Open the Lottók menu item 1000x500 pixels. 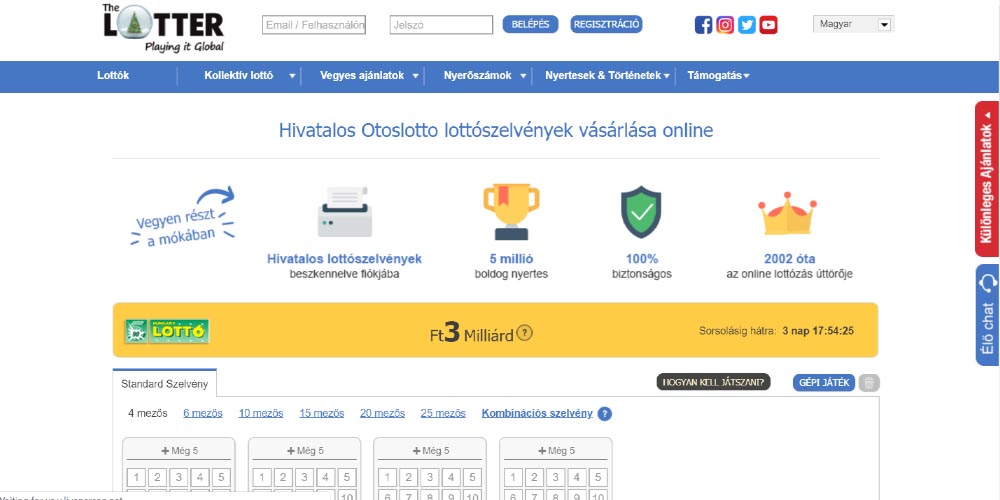[x=113, y=76]
